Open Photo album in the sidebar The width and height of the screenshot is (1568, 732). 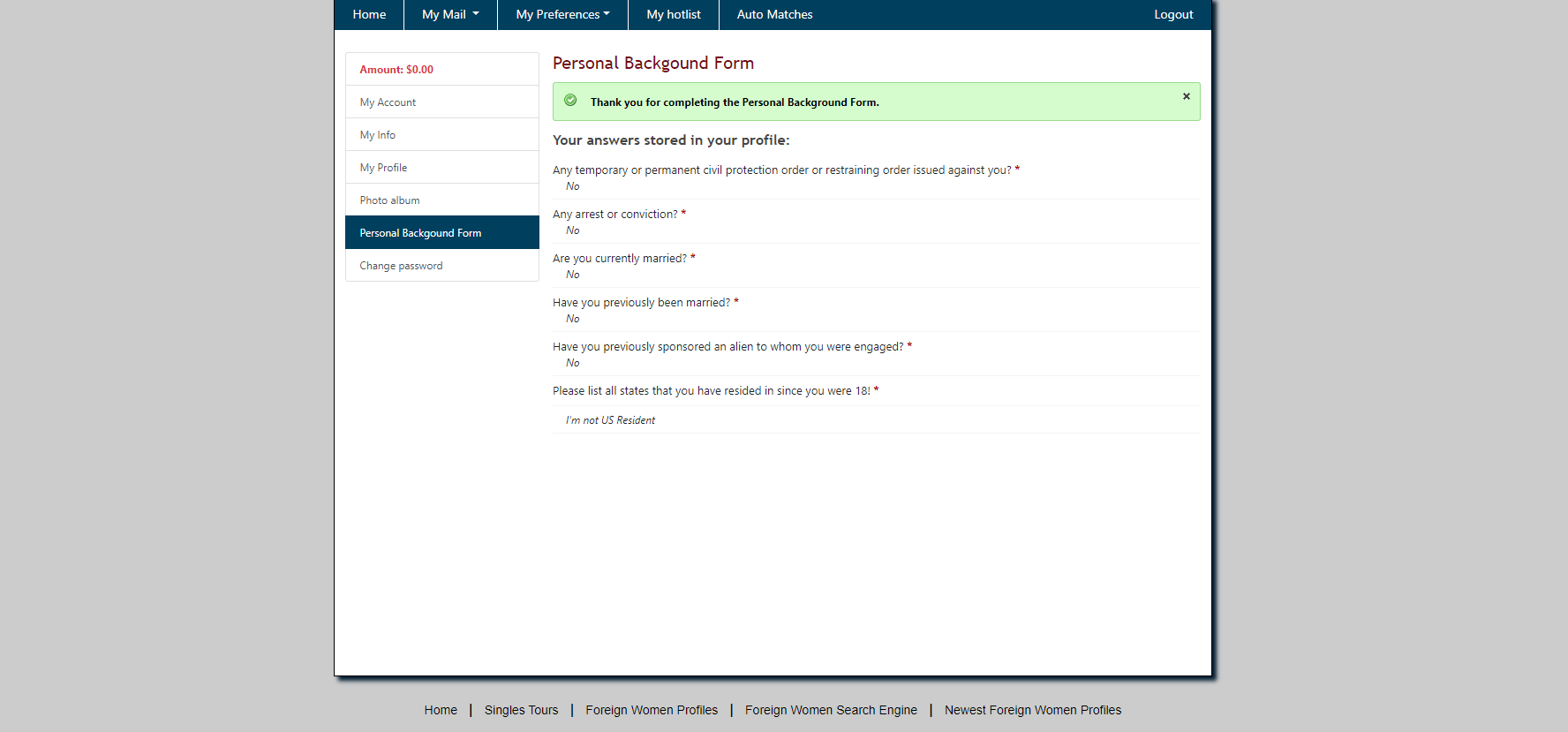[x=442, y=200]
